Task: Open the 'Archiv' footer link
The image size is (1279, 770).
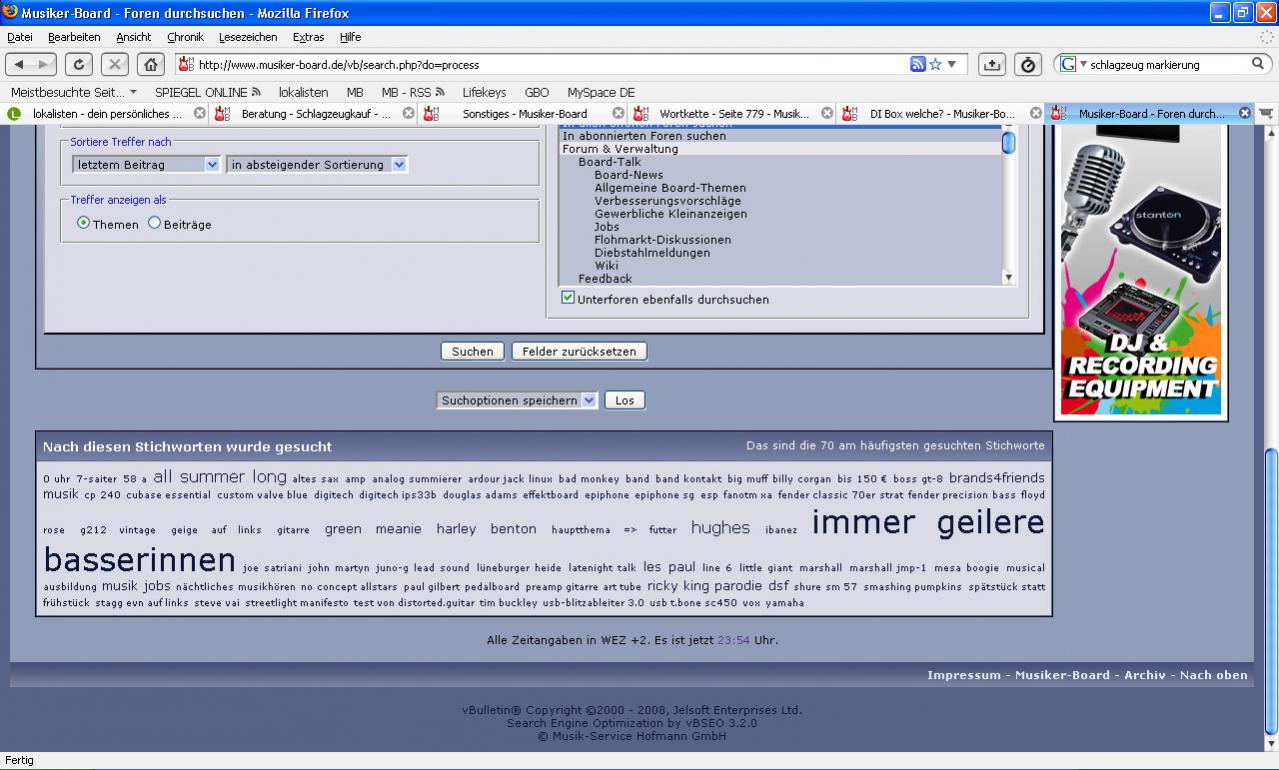Action: coord(1144,675)
